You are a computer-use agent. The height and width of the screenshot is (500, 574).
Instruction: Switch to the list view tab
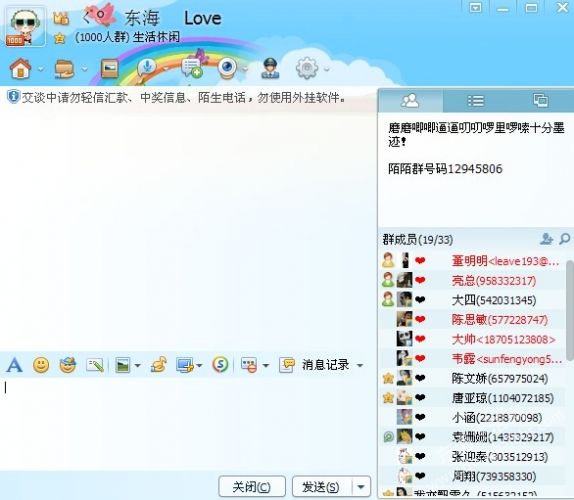click(476, 101)
